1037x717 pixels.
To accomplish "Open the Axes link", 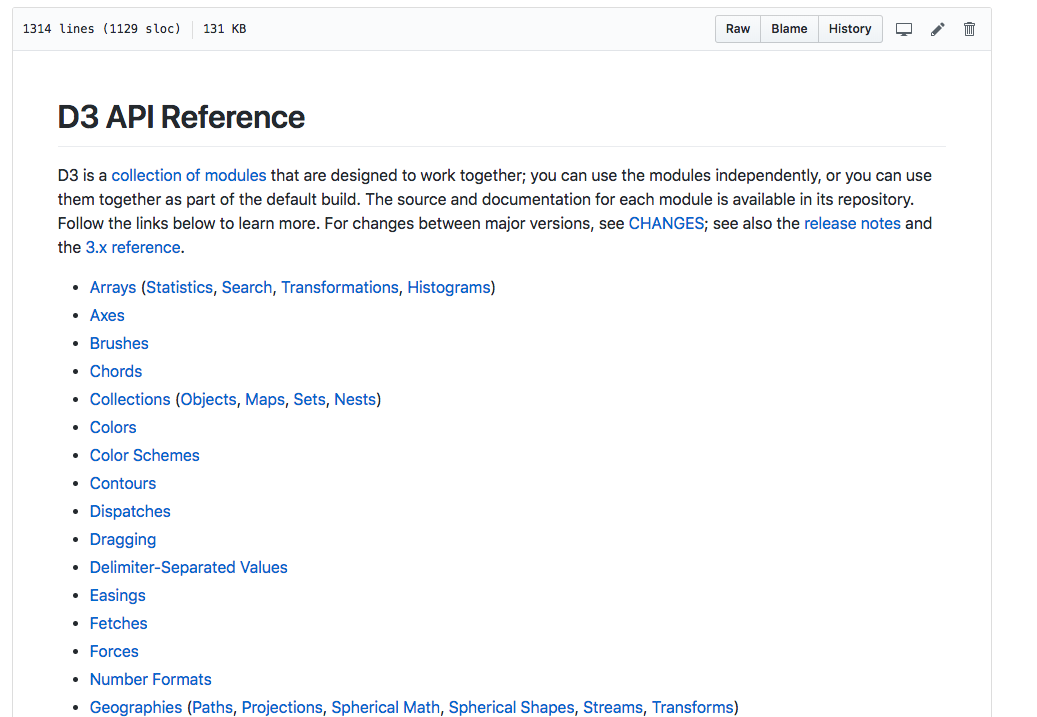I will click(x=107, y=316).
